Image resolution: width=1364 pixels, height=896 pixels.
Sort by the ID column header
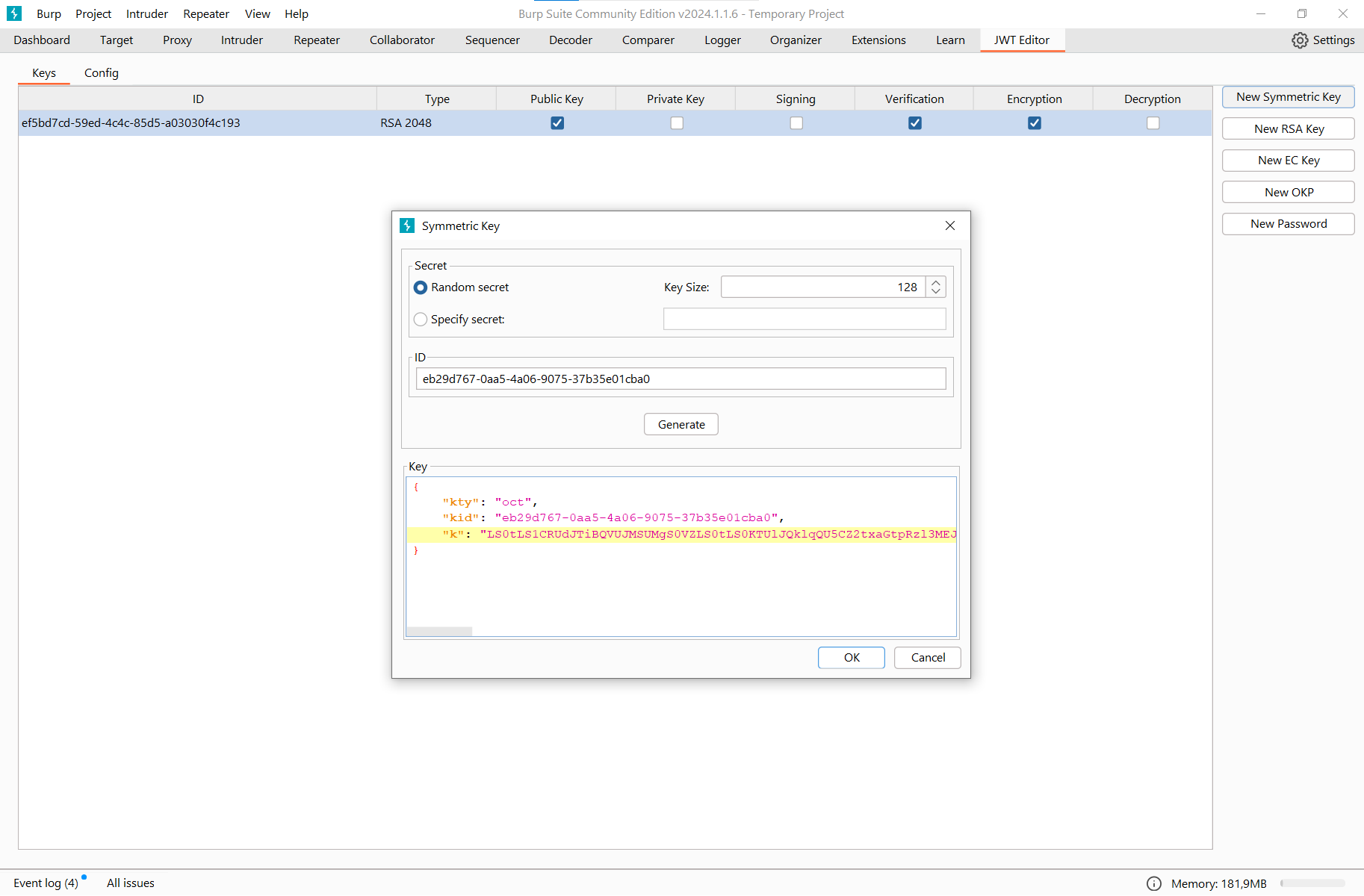click(x=198, y=99)
